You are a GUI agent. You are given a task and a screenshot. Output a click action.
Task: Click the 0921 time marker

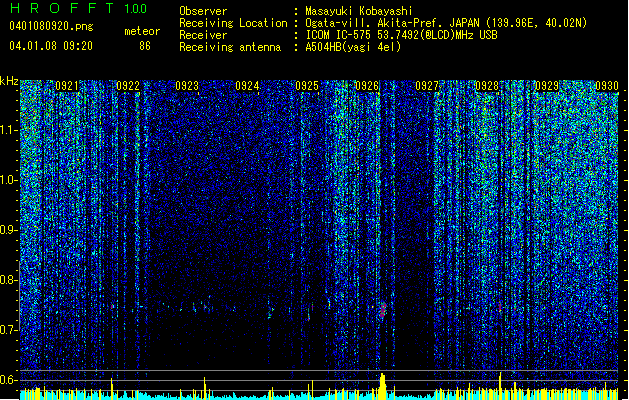pyautogui.click(x=67, y=86)
